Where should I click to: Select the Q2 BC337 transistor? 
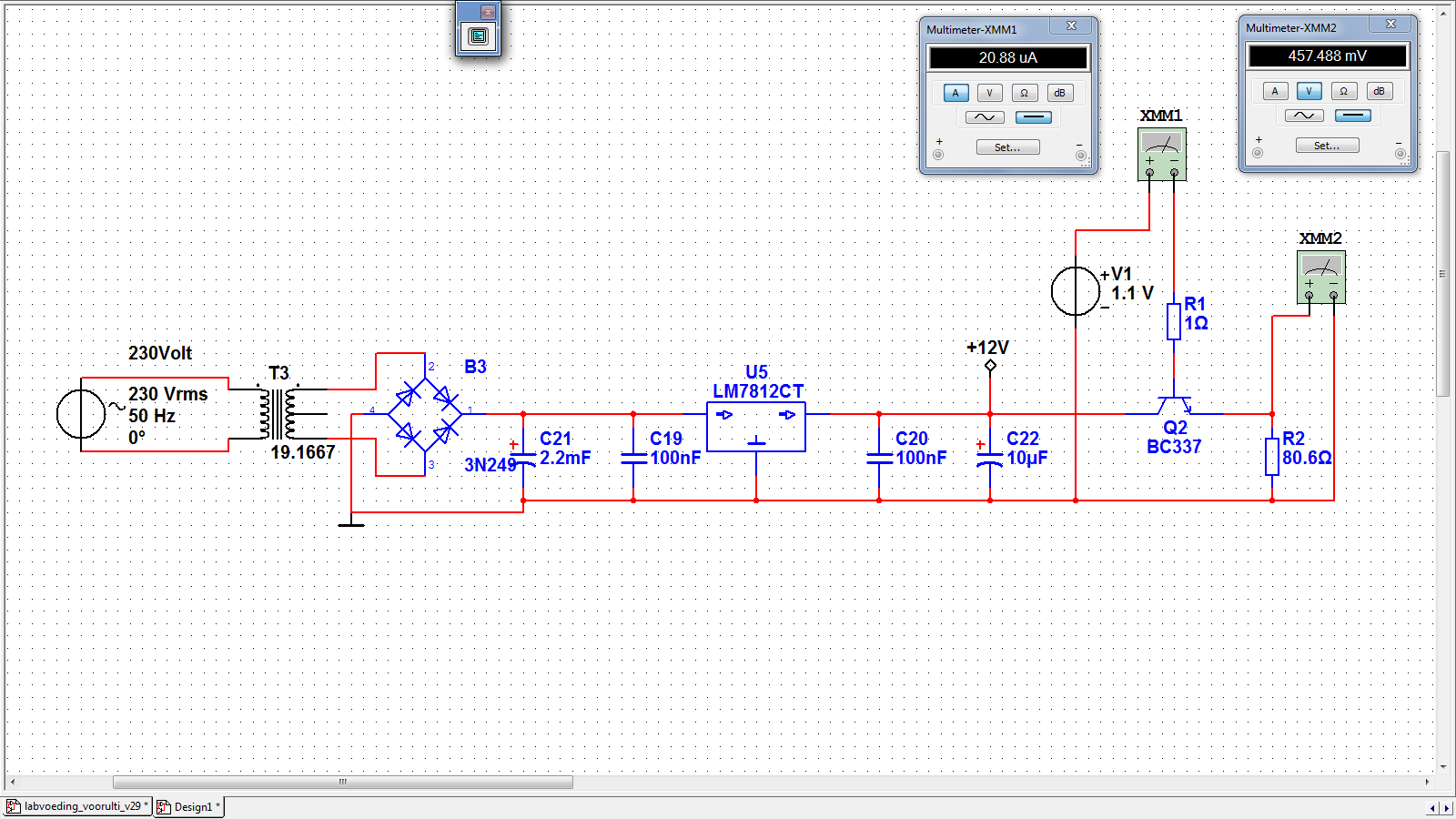pyautogui.click(x=1174, y=406)
